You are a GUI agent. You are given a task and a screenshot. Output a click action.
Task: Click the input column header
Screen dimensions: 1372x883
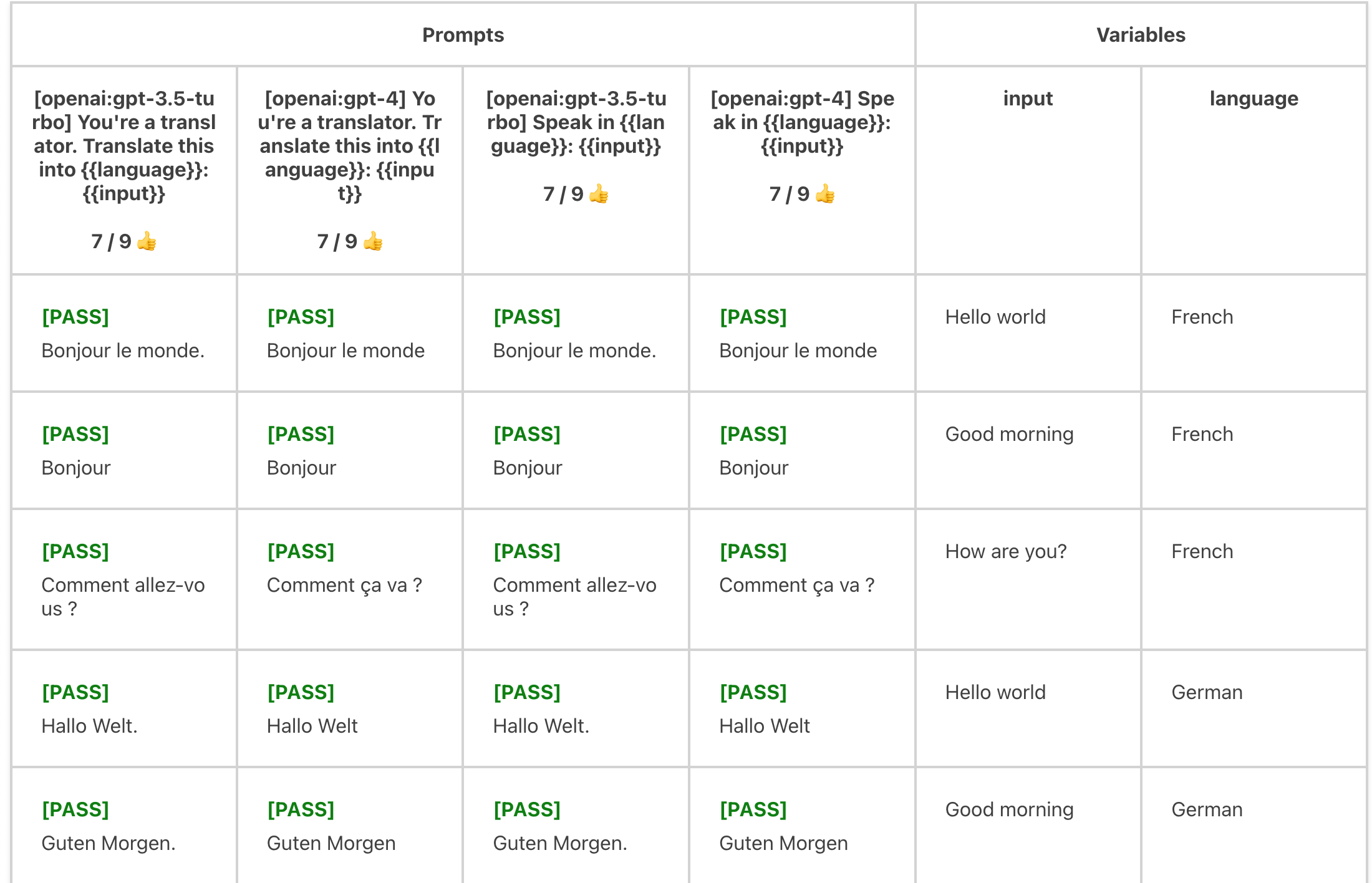click(x=1028, y=99)
